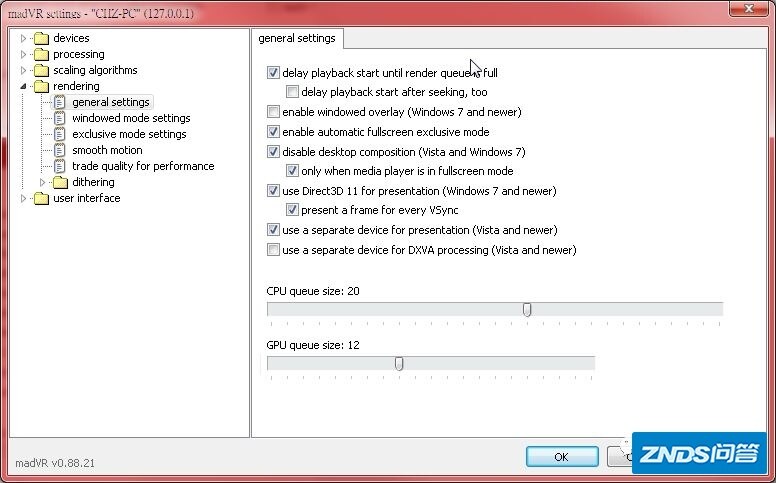776x483 pixels.
Task: Open the devices folder icon
Action: [x=42, y=38]
